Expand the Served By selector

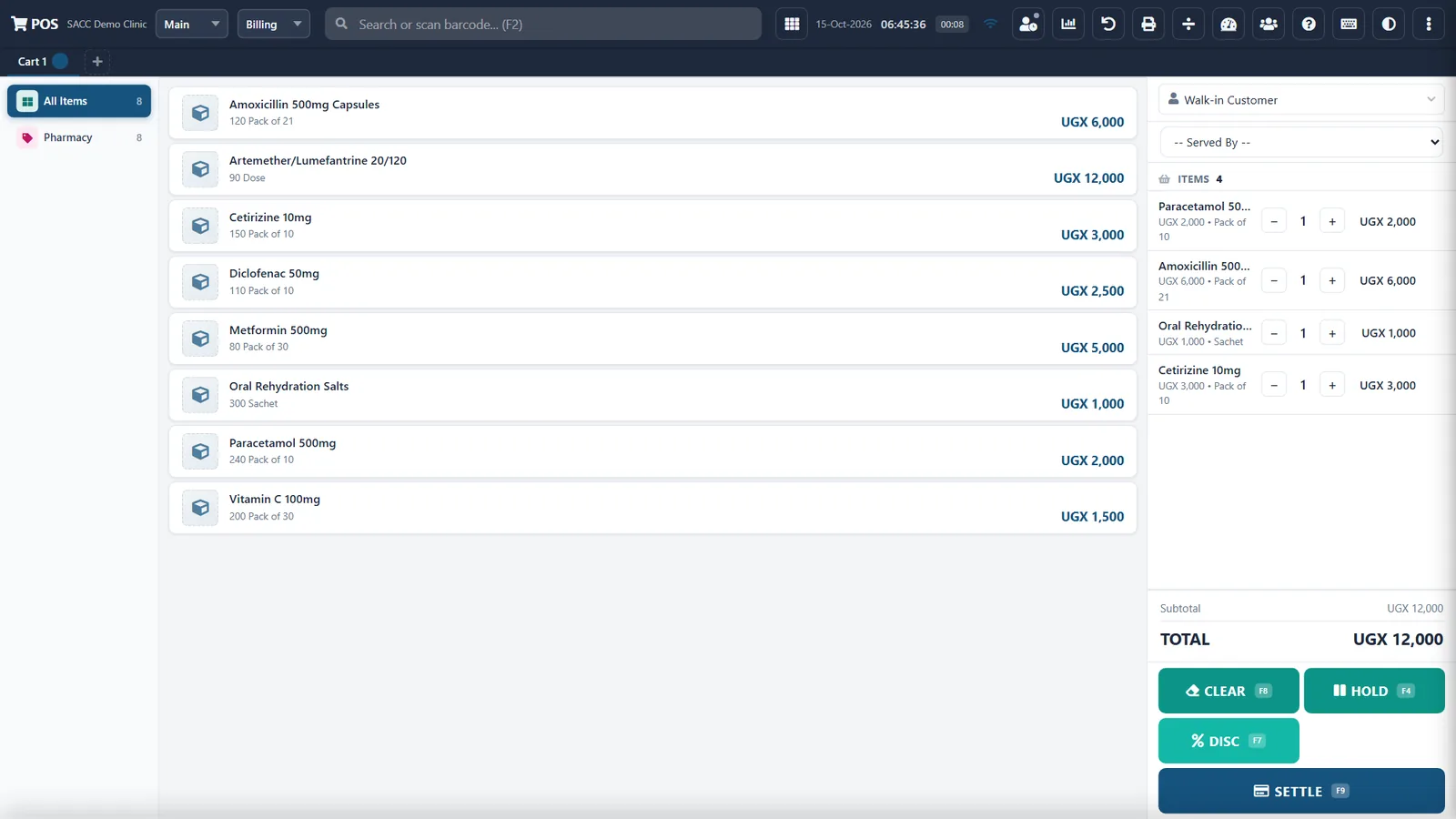[1301, 142]
